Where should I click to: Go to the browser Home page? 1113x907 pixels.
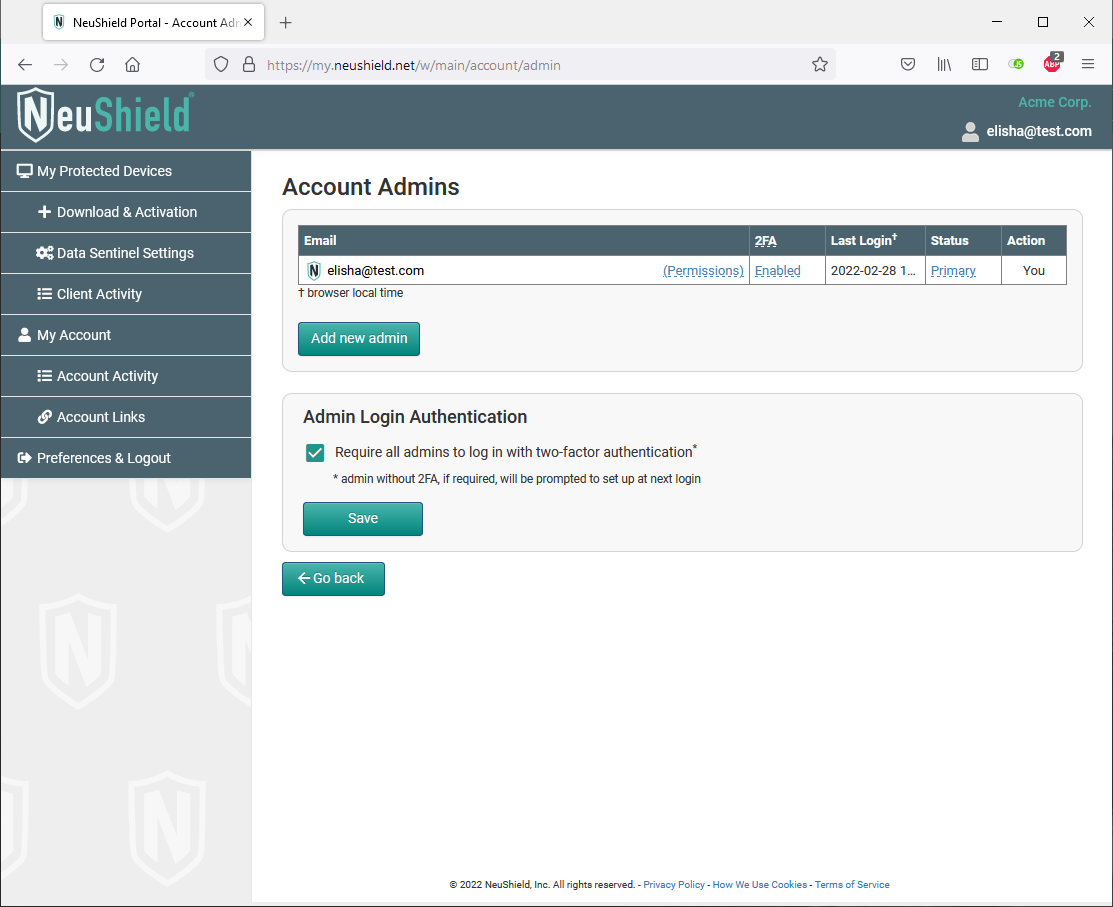coord(133,65)
